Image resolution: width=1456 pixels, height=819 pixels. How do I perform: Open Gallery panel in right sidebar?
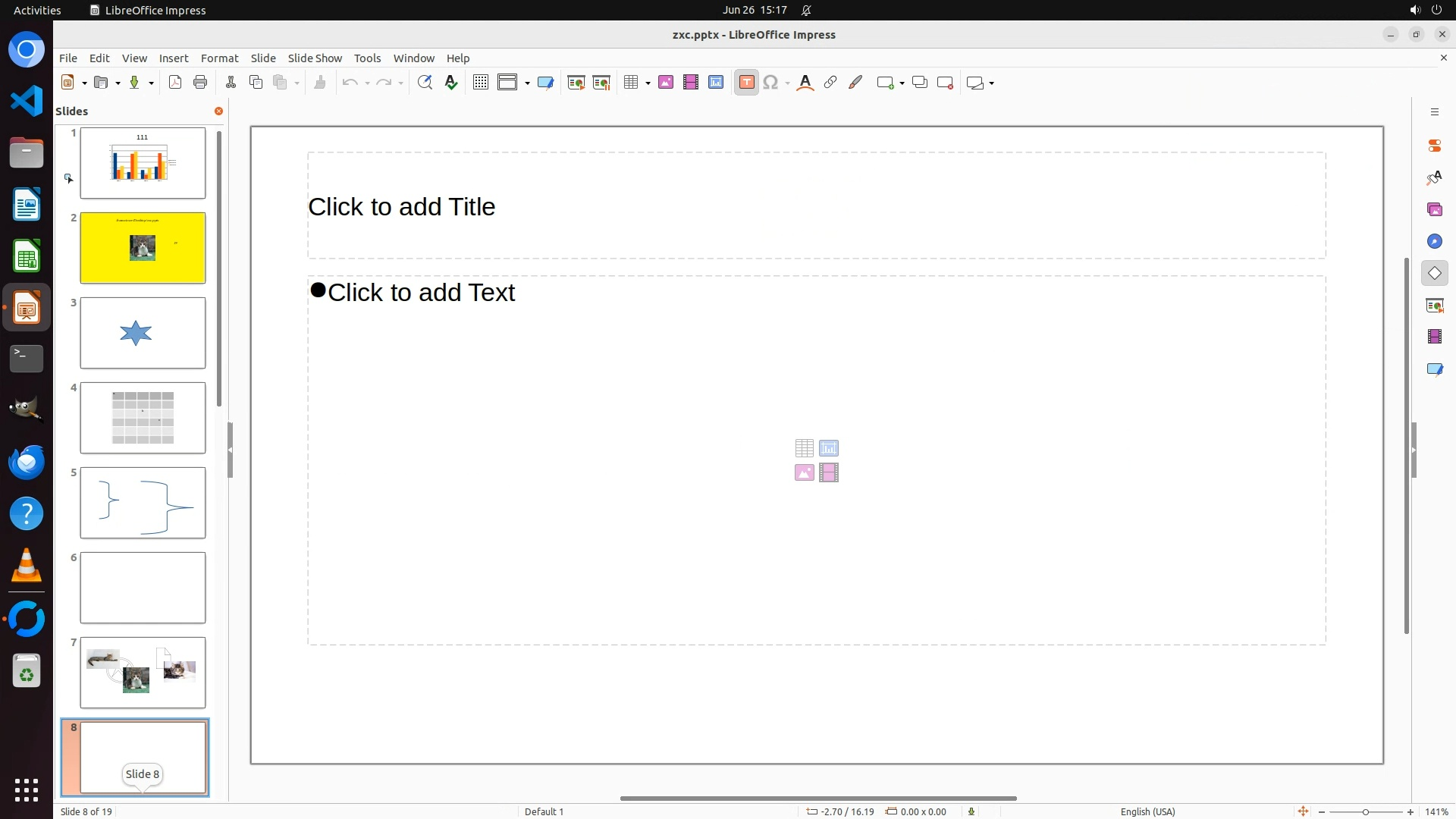coord(1434,209)
